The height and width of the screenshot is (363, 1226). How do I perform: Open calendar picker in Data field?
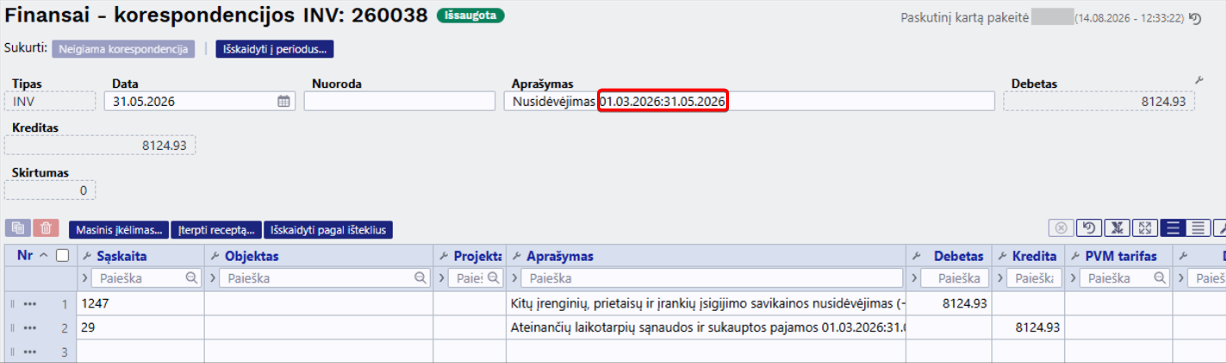[x=283, y=101]
